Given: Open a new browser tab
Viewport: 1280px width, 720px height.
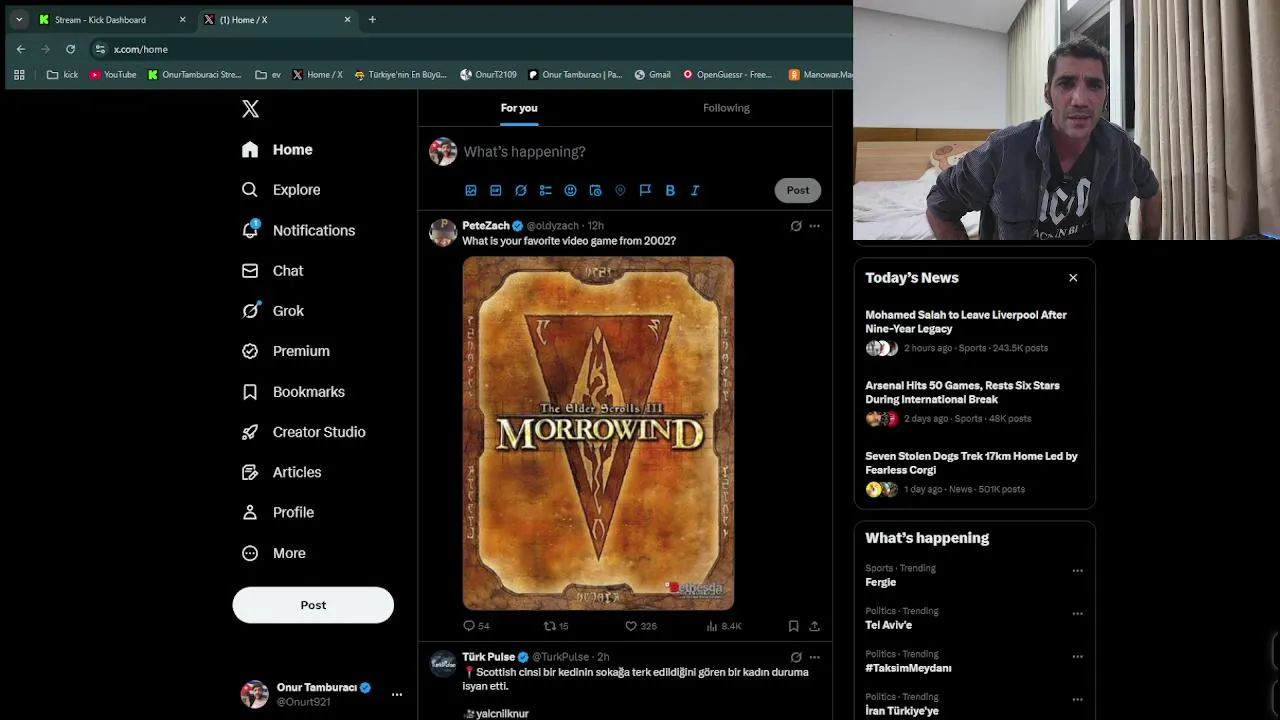Looking at the screenshot, I should tap(372, 19).
